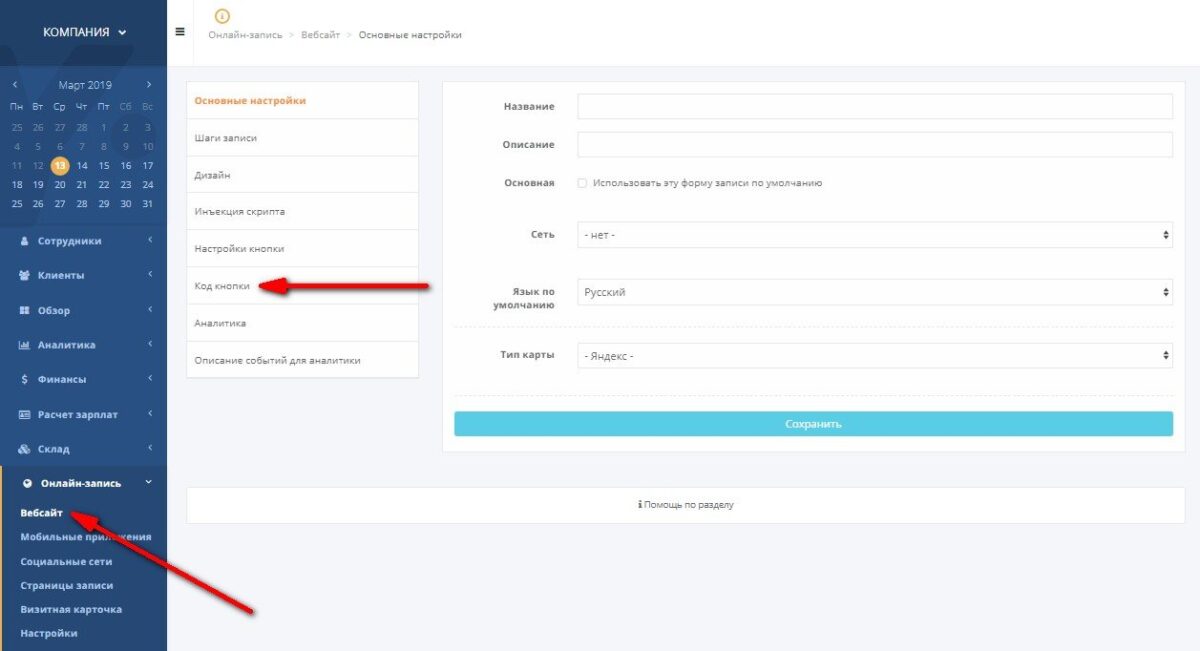Open Инъекция скрипта section
Screen dimensions: 1200x651
(302, 212)
